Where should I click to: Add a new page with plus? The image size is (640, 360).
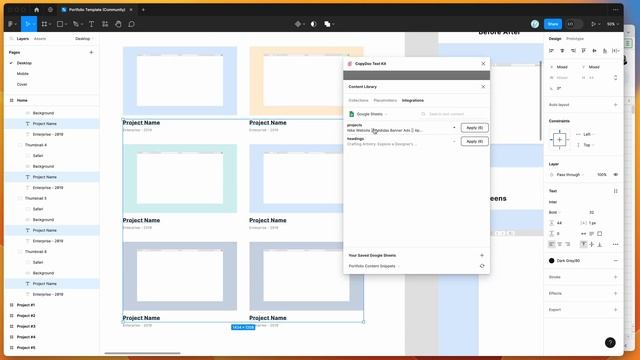[91, 52]
